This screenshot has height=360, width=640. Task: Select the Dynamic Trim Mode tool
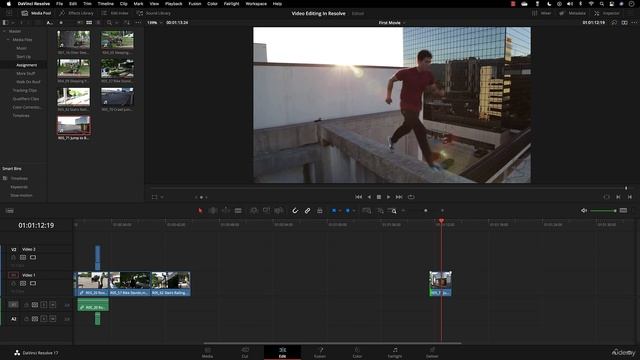click(225, 211)
